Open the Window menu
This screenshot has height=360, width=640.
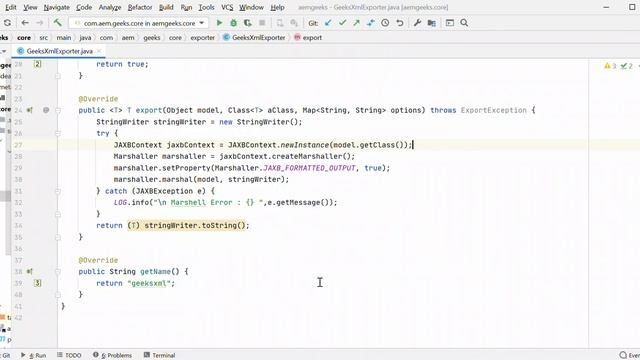point(251,7)
